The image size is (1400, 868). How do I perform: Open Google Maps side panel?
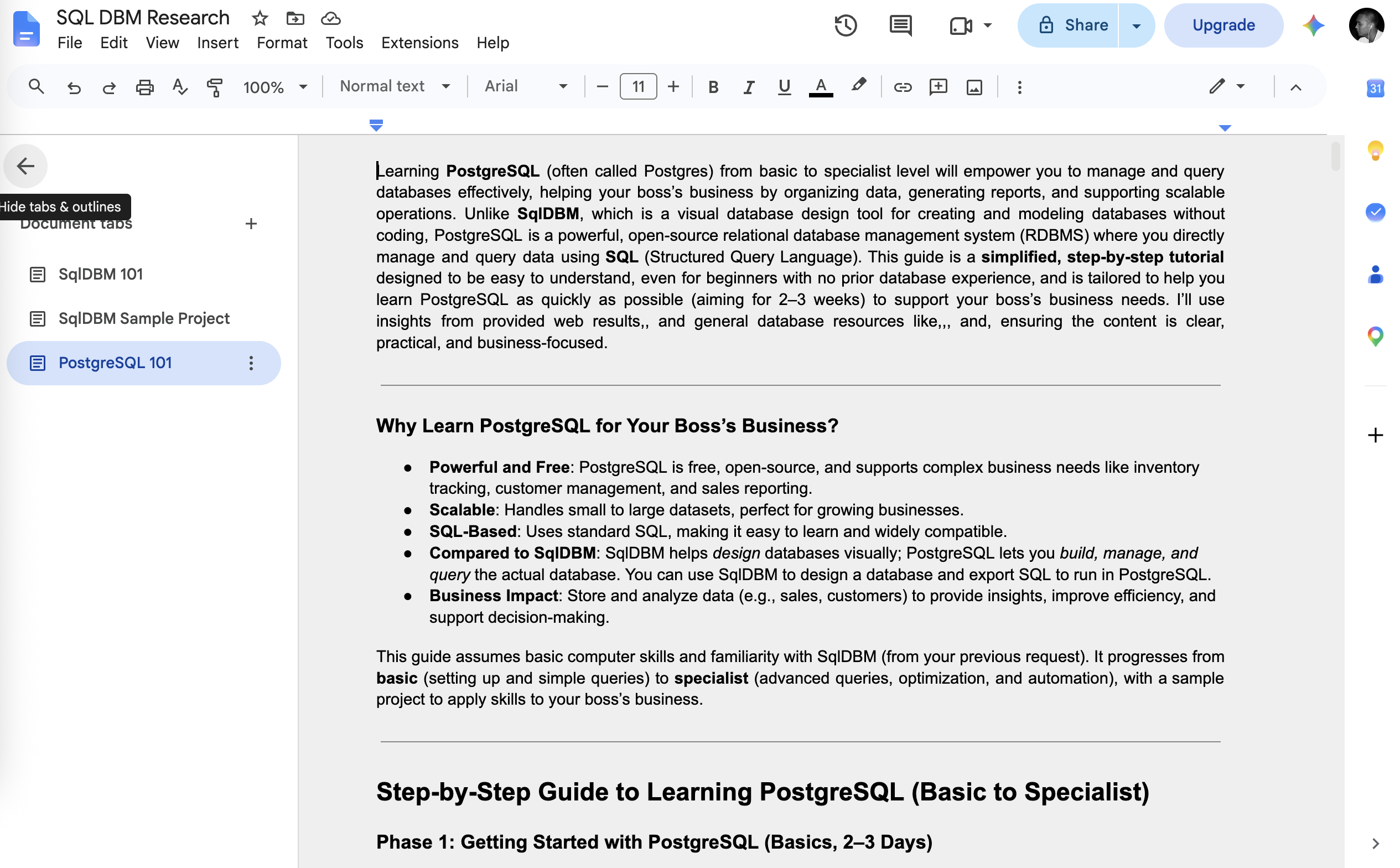pos(1375,337)
